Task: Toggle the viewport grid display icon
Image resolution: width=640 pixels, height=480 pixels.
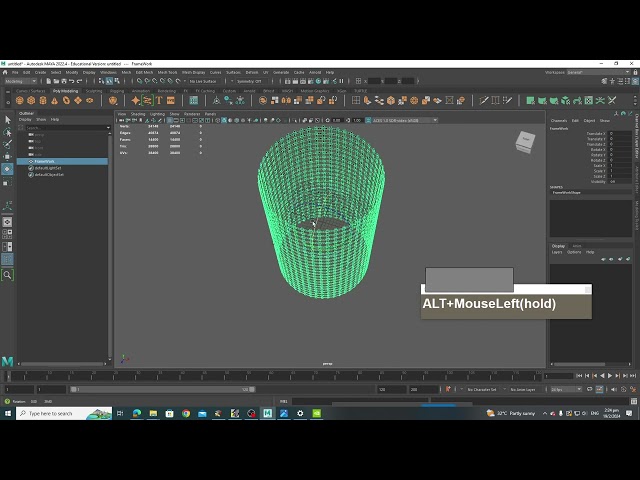Action: tap(170, 120)
